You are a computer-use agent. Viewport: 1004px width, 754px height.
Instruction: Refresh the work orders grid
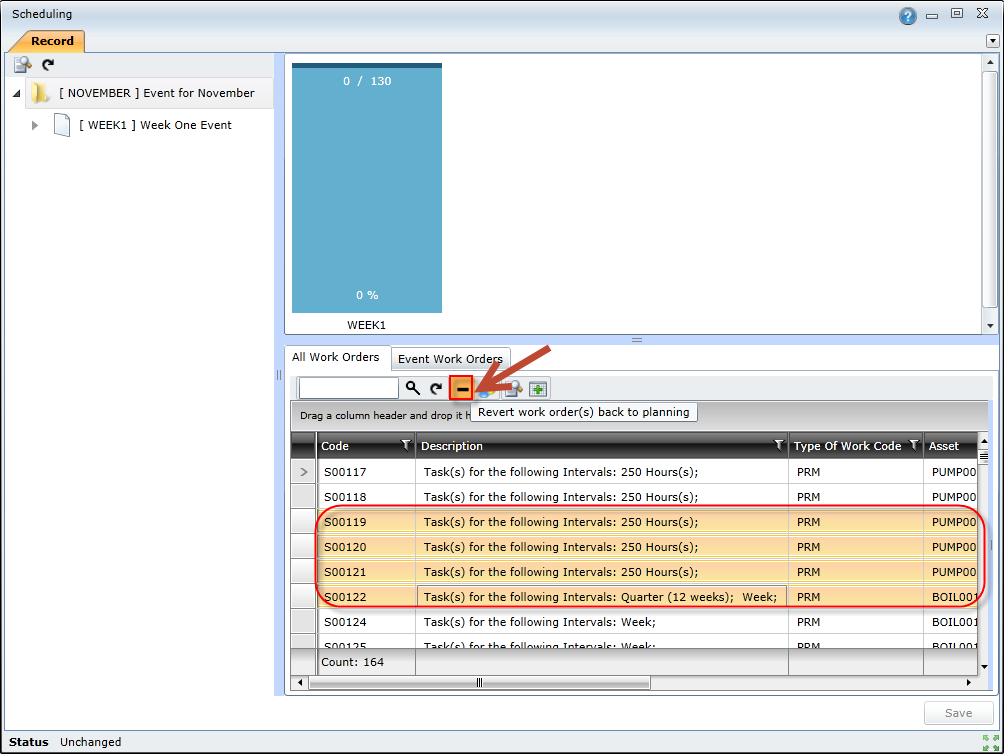436,388
